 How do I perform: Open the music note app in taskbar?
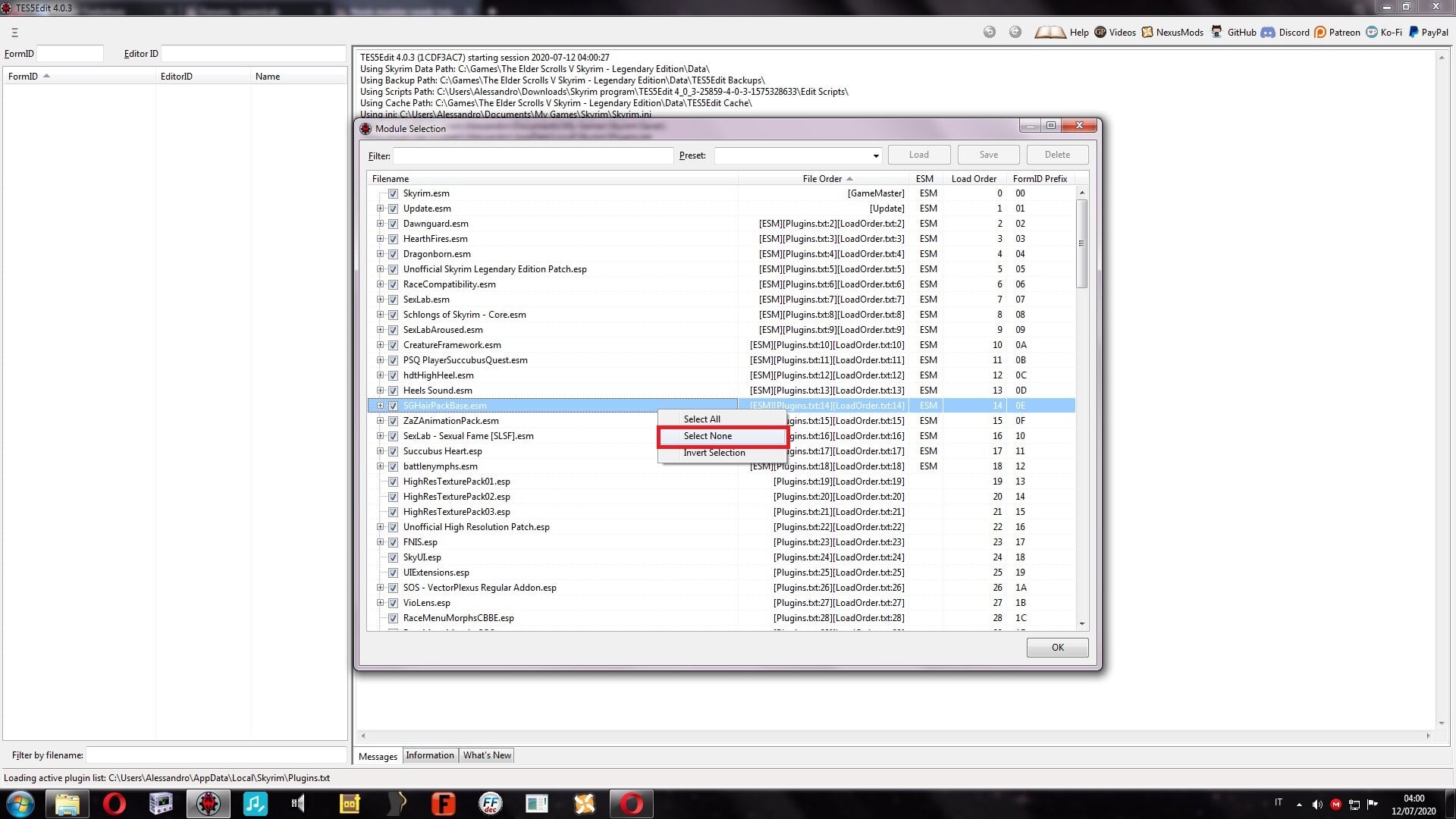(256, 804)
